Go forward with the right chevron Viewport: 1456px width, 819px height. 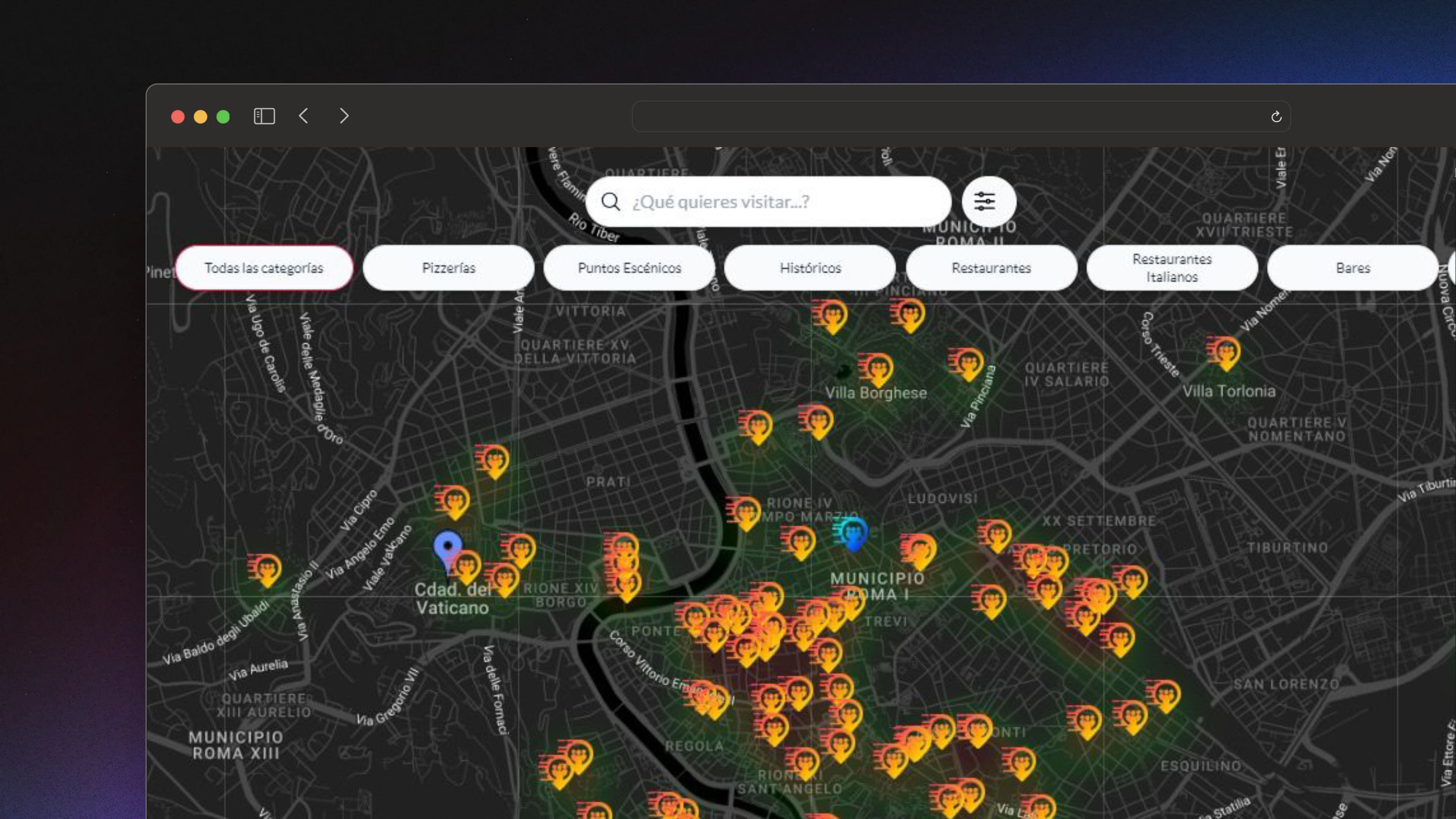[344, 116]
